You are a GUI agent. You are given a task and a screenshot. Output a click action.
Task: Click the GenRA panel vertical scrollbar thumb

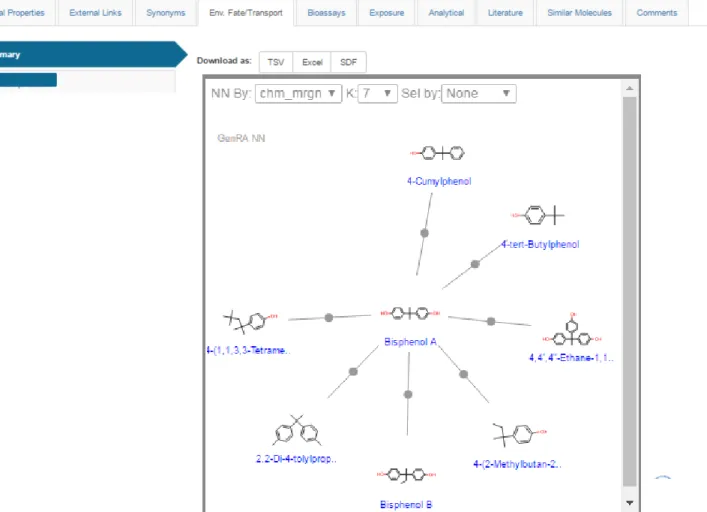(x=629, y=292)
